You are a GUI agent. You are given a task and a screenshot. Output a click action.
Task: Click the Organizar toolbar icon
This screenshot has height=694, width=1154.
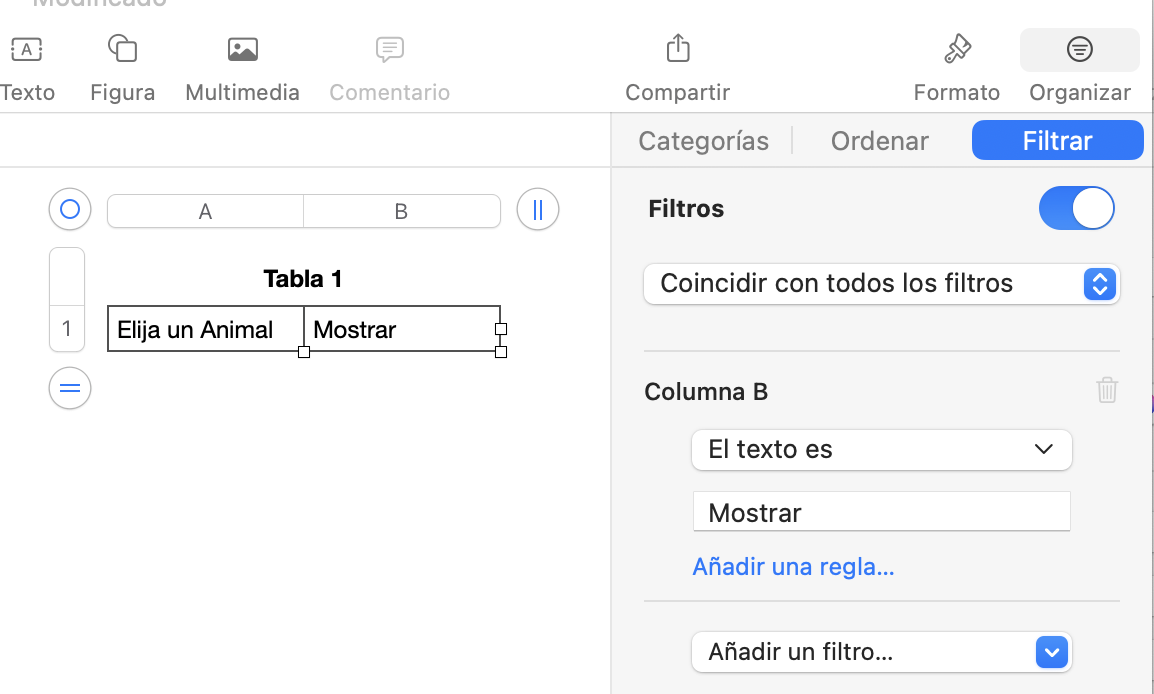[1079, 49]
